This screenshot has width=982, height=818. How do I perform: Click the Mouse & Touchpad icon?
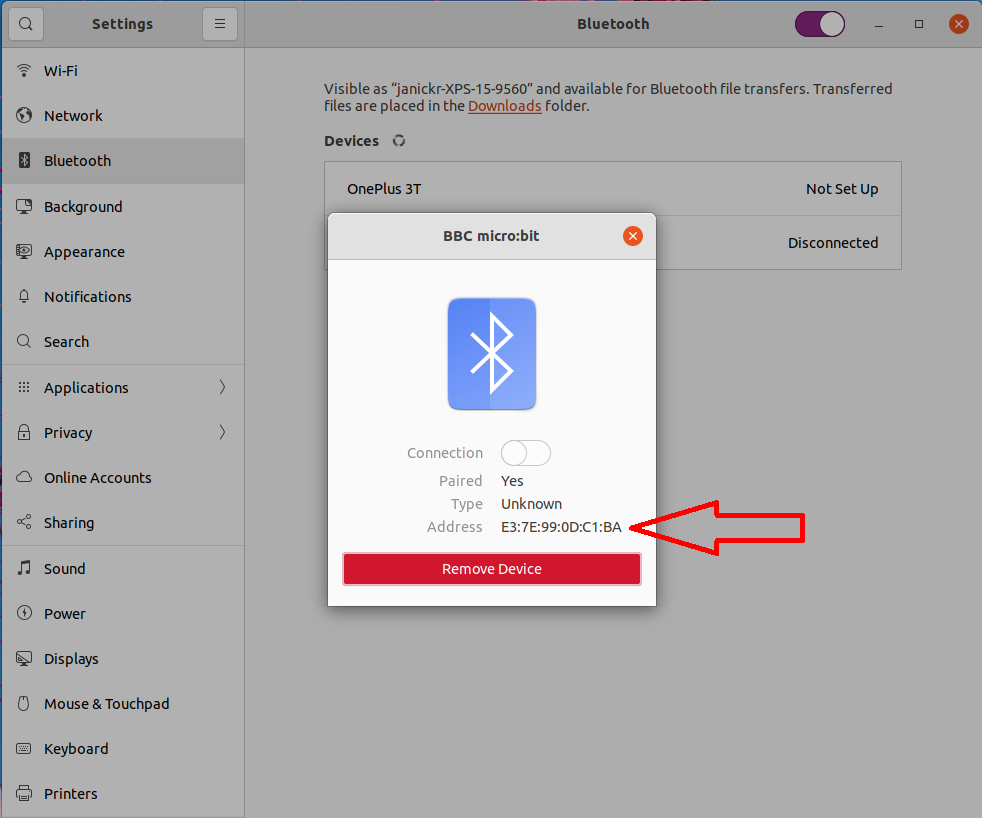coord(24,703)
